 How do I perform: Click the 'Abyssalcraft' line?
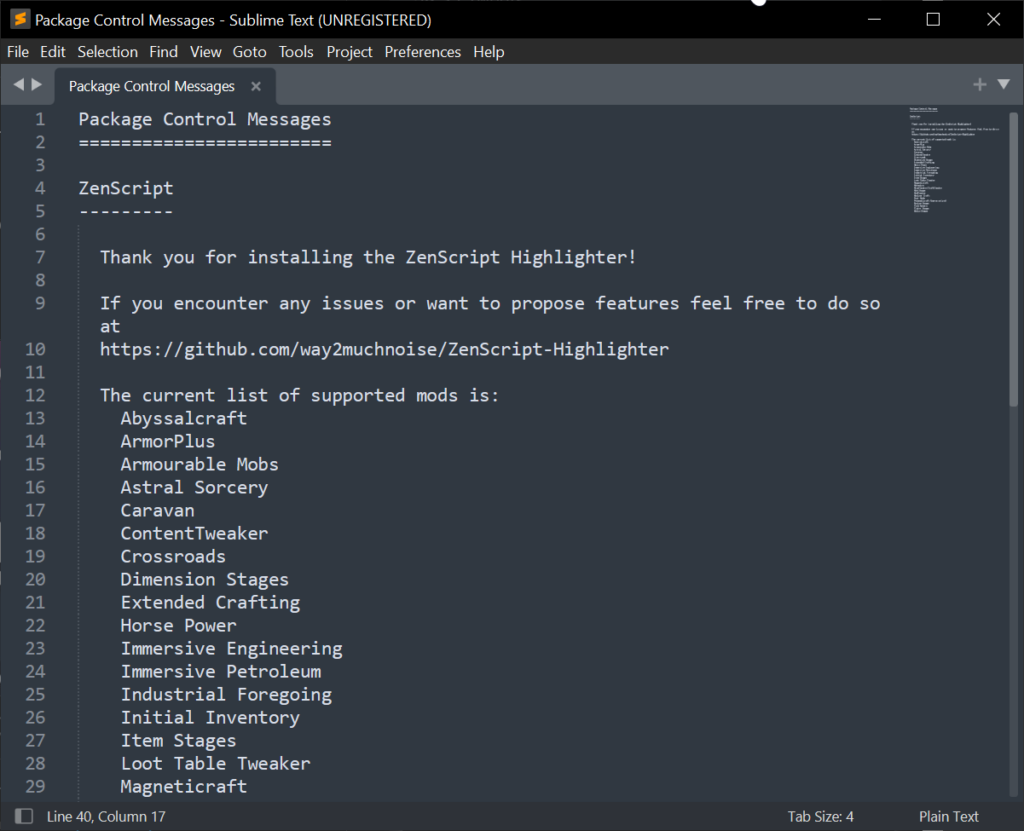pos(184,419)
